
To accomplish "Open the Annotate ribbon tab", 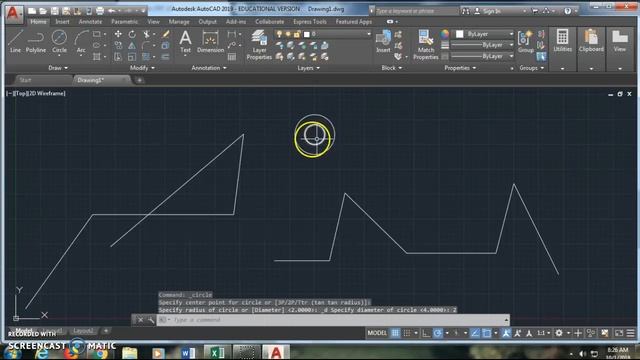I will tap(90, 22).
